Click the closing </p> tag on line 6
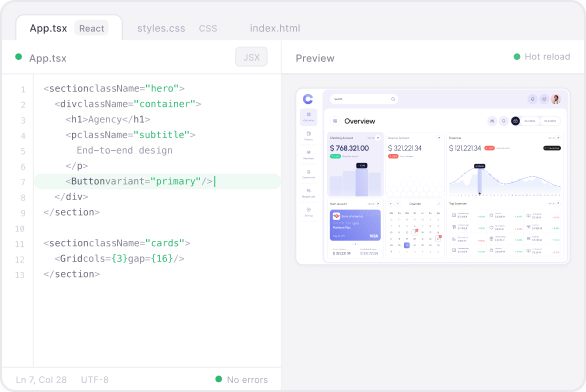The image size is (586, 392). 77,166
